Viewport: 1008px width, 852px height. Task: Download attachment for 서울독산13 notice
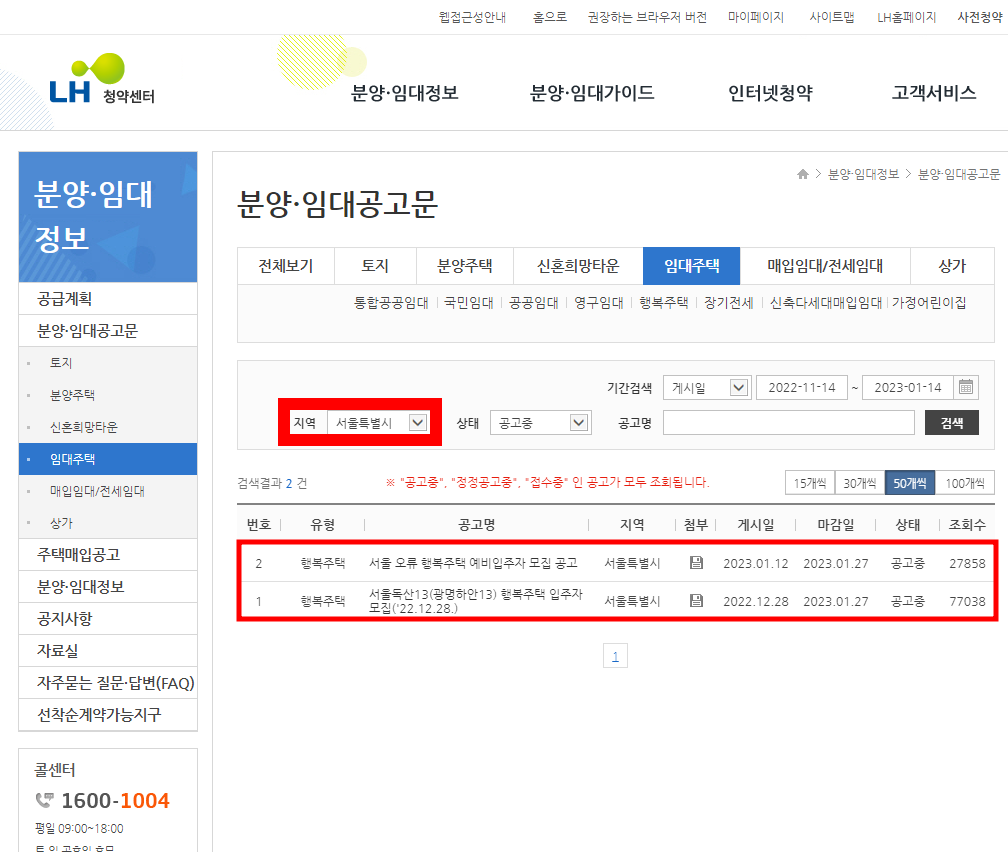[x=696, y=601]
